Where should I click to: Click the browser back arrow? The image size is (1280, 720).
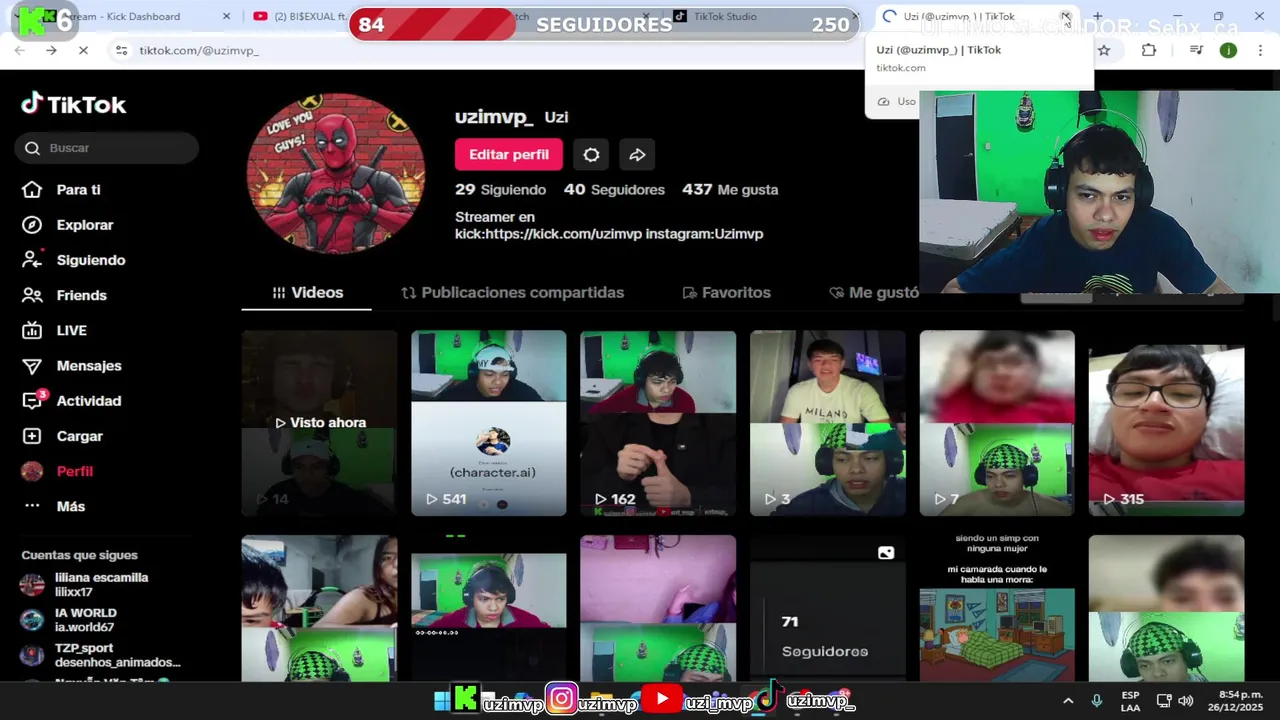[x=20, y=50]
